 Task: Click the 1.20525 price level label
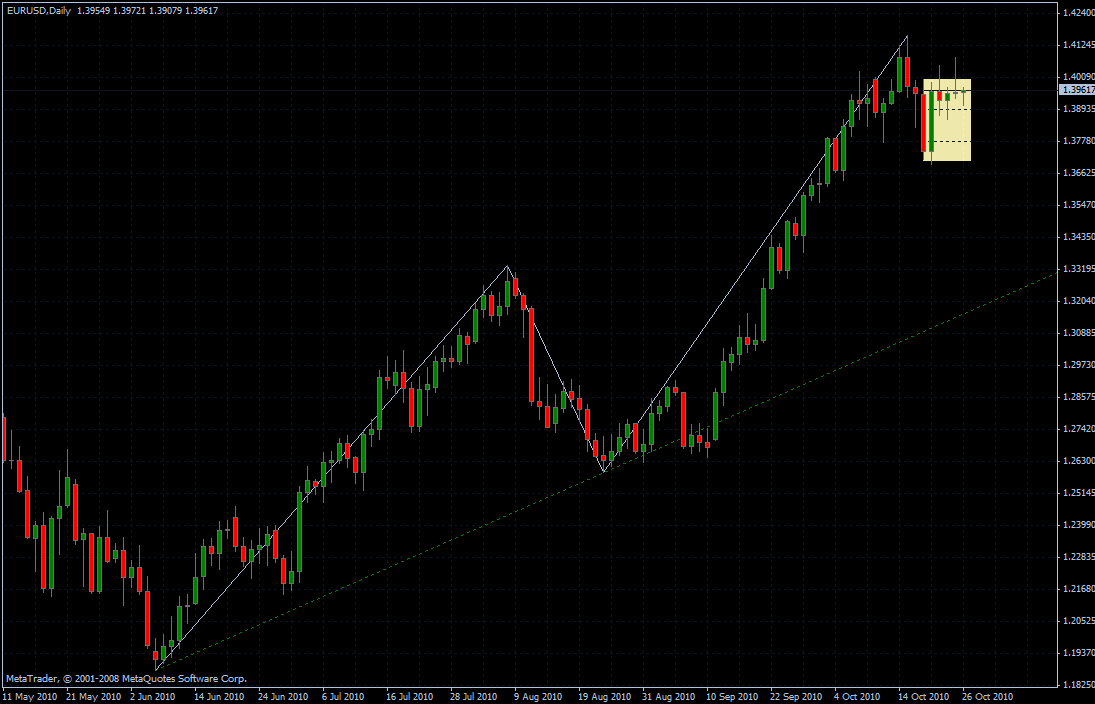pos(1078,621)
